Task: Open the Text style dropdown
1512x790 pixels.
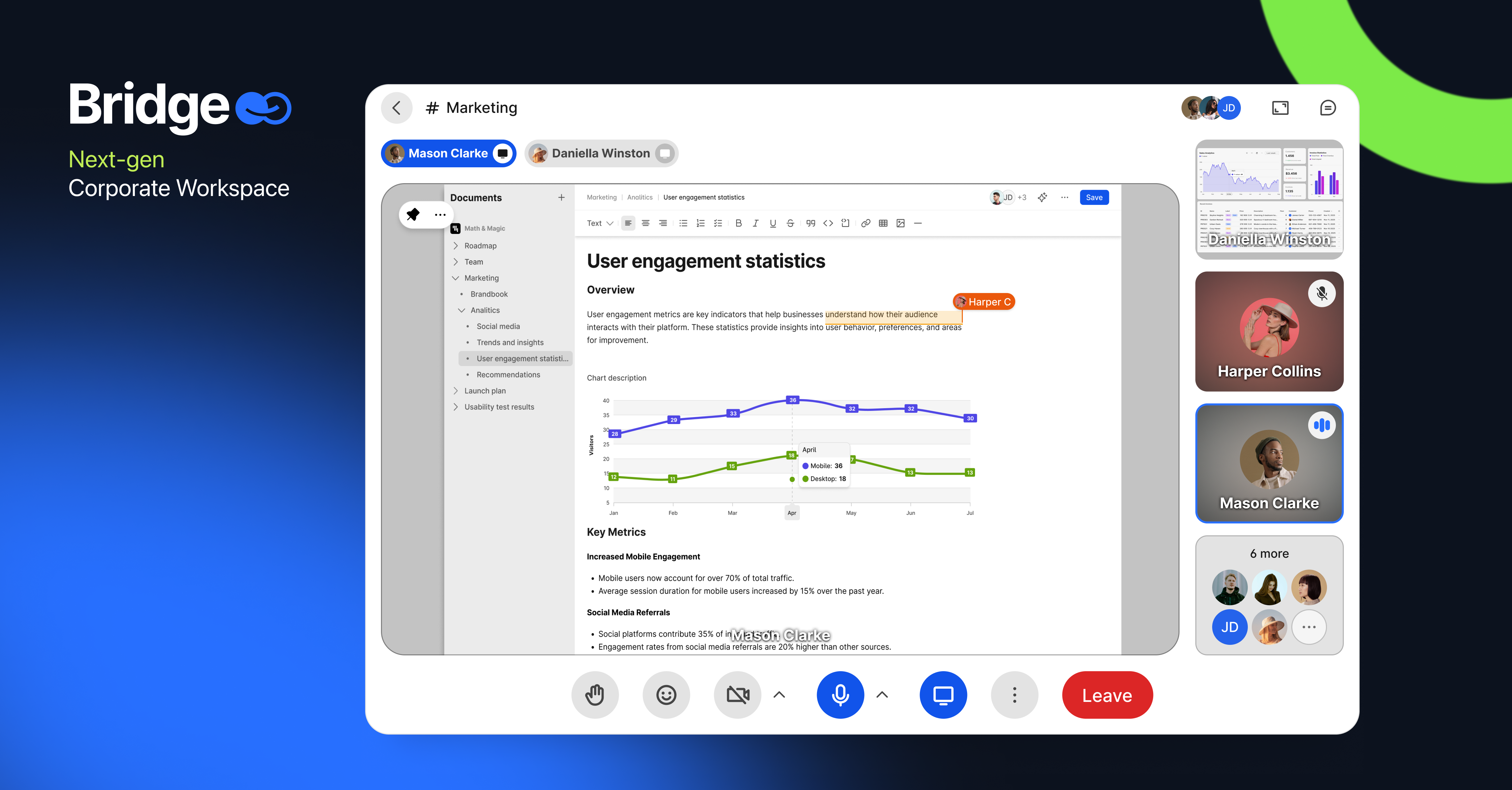Action: coord(599,223)
